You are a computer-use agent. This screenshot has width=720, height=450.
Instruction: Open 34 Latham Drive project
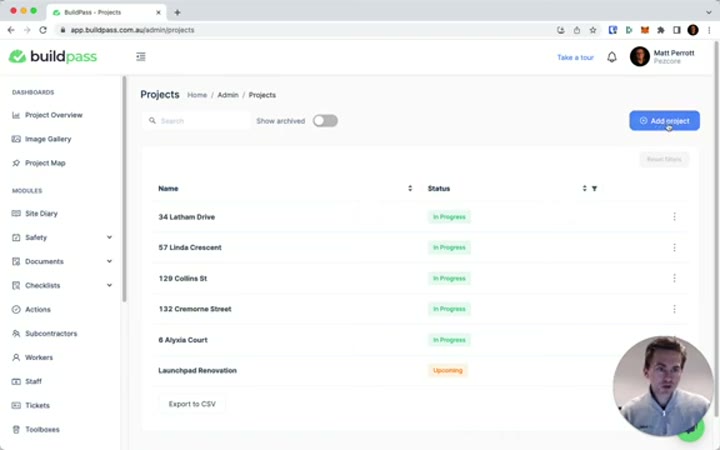coord(186,217)
